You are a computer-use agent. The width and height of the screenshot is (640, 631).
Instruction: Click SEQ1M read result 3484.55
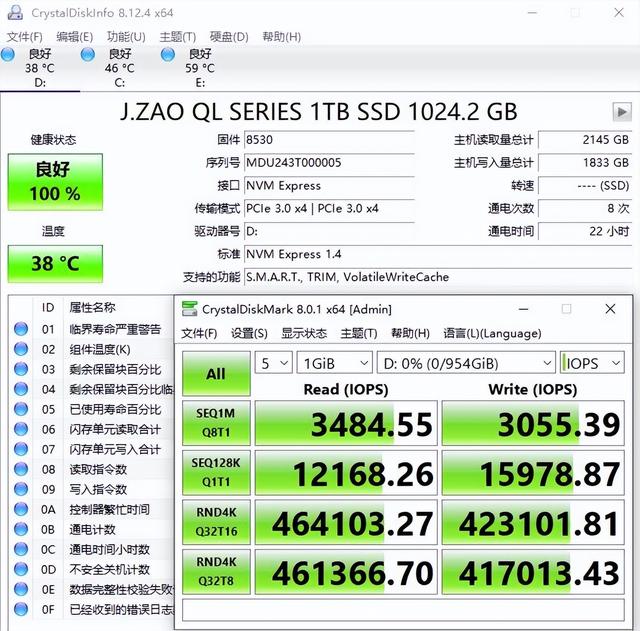[x=346, y=423]
